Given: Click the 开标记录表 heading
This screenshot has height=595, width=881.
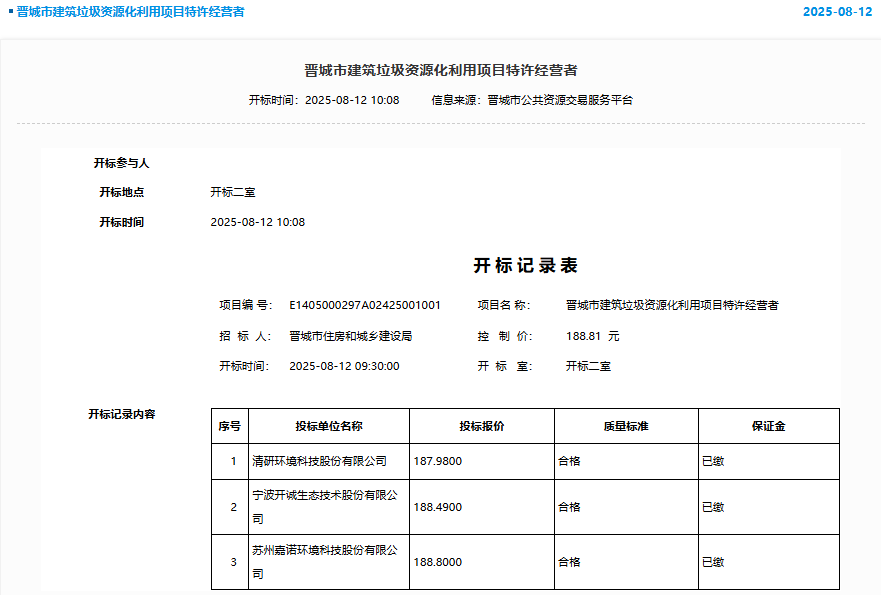Looking at the screenshot, I should click(525, 266).
